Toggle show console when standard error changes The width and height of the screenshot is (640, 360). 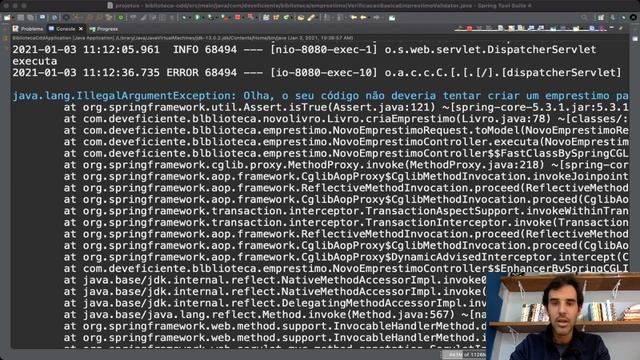click(x=541, y=29)
